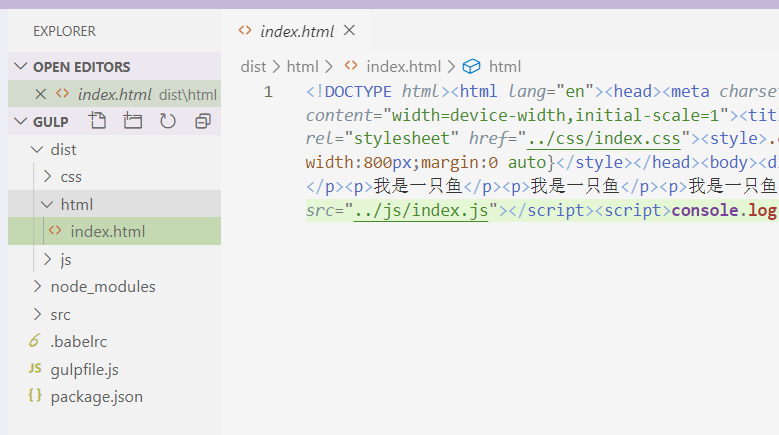This screenshot has width=779, height=435.
Task: Click the New Folder icon
Action: pos(132,121)
